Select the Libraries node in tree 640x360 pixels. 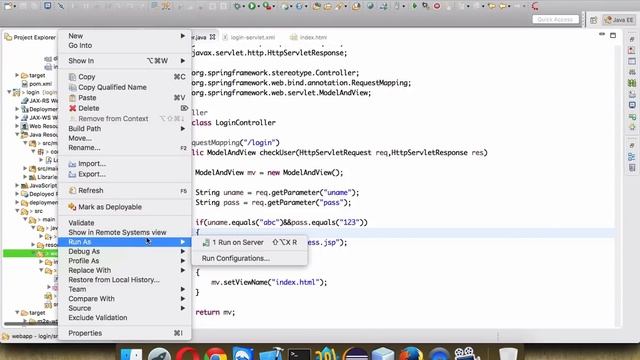[43, 177]
